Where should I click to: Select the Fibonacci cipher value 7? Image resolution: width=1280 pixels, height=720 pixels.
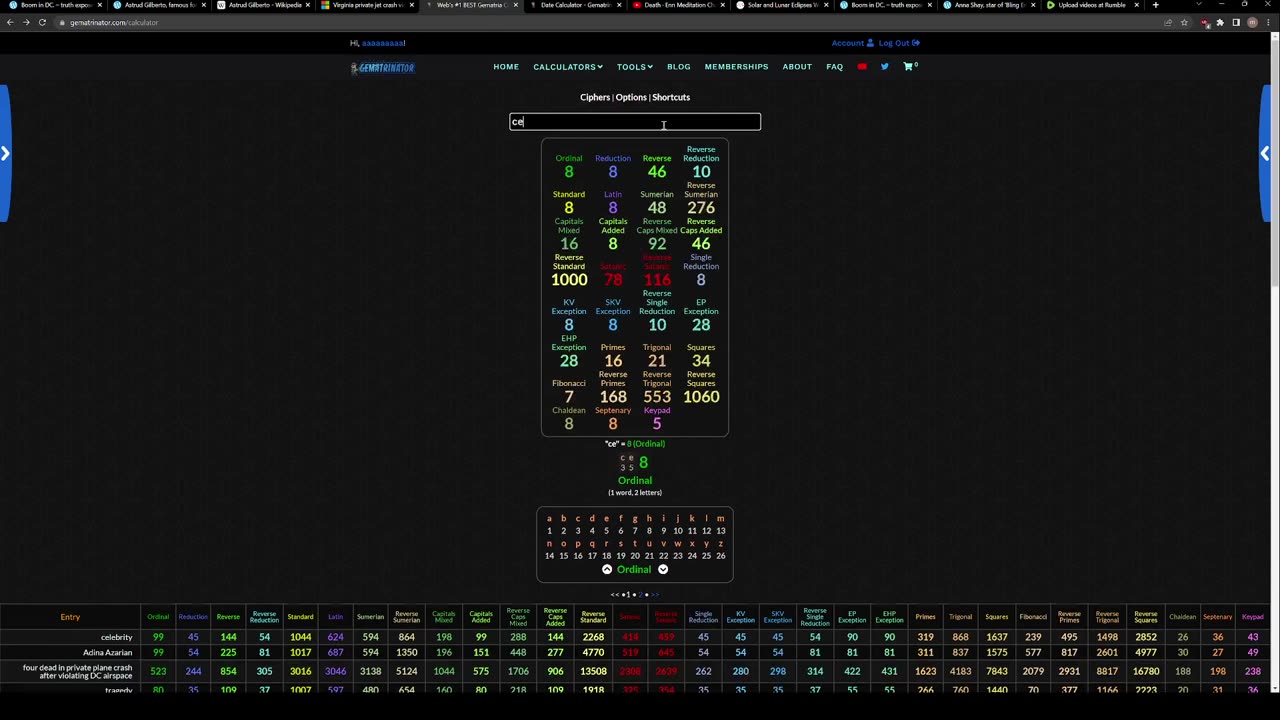[x=569, y=397]
